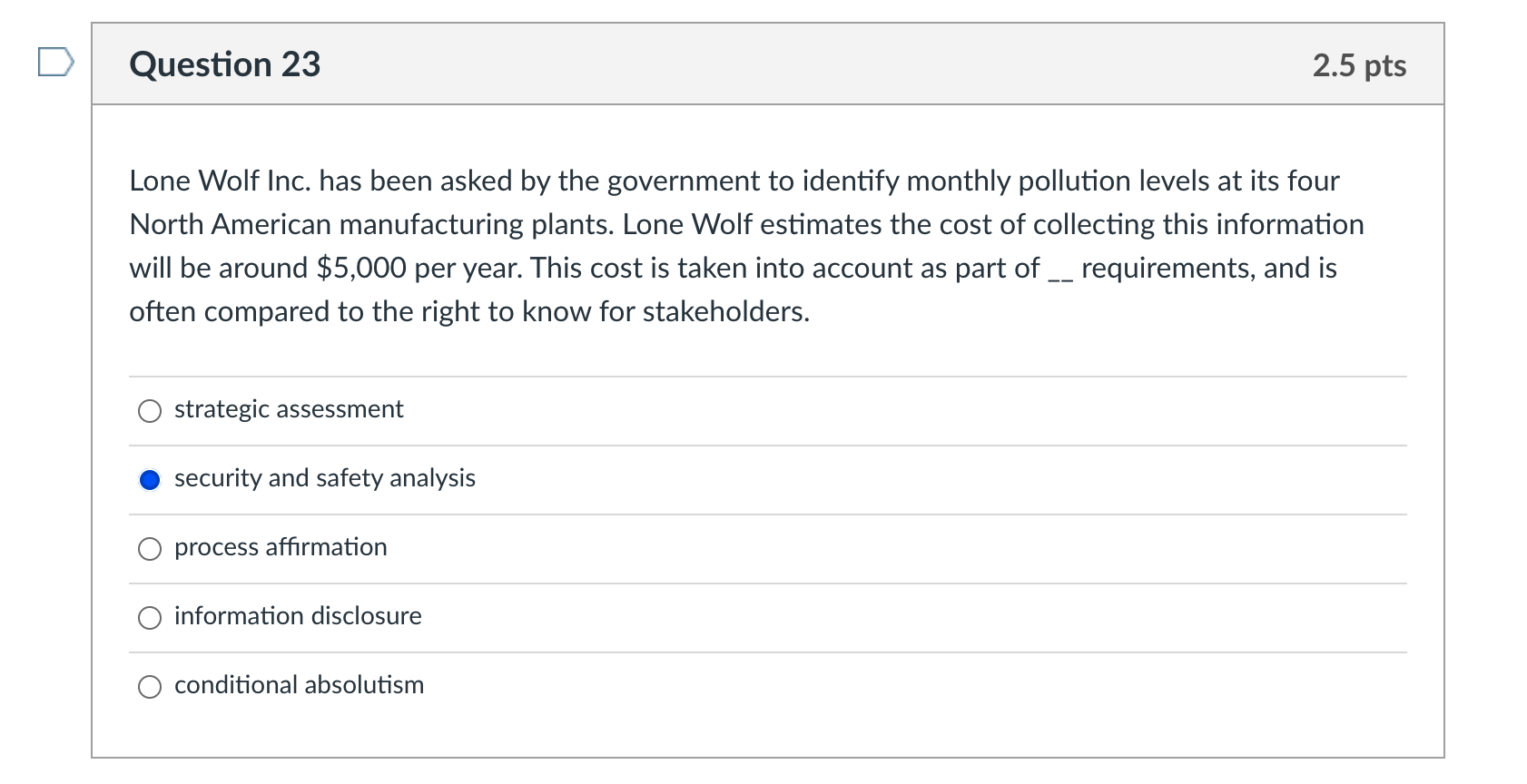Select the 'information disclosure' radio button
The image size is (1527, 784).
(x=150, y=617)
